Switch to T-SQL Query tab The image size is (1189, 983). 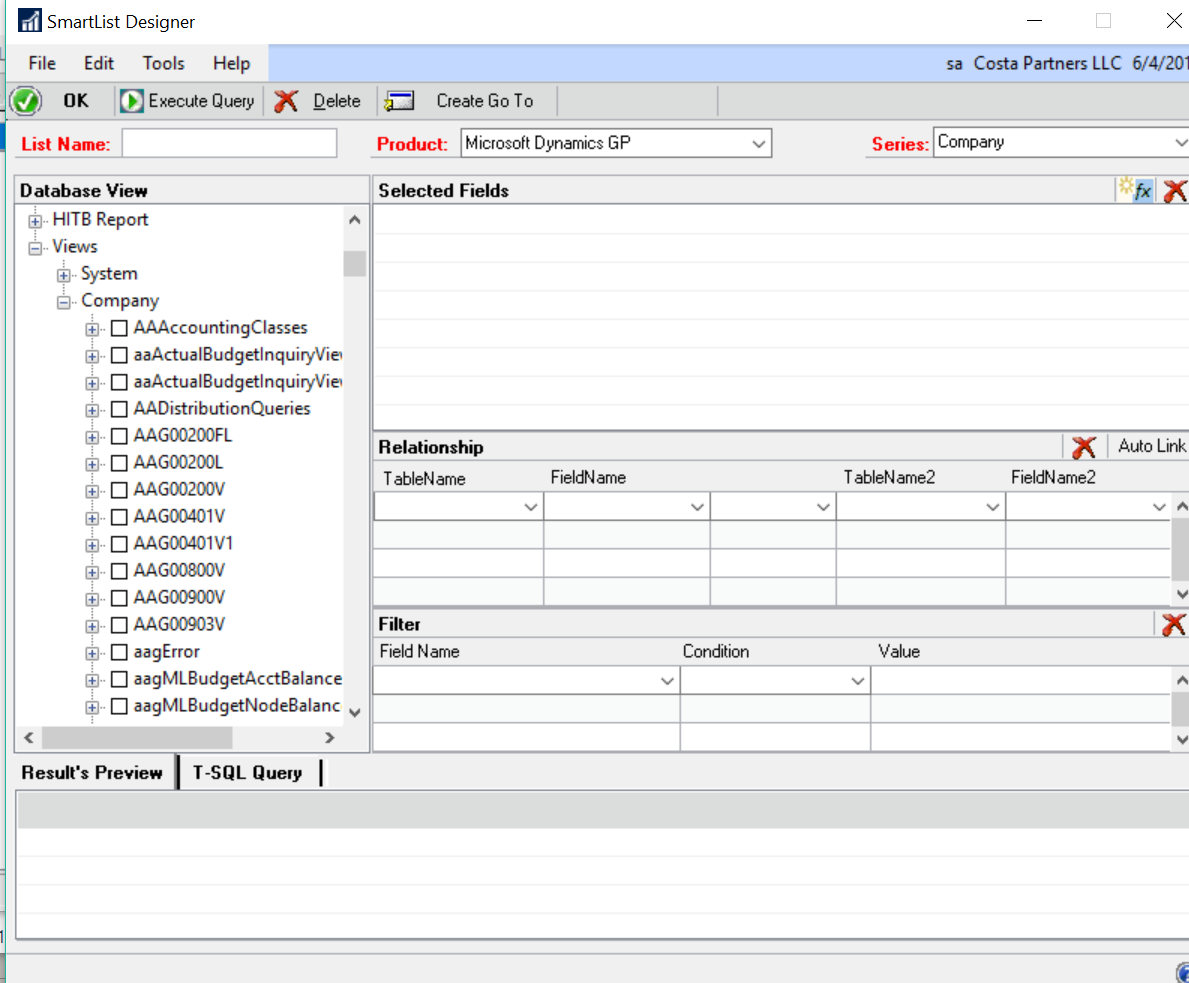(x=247, y=773)
